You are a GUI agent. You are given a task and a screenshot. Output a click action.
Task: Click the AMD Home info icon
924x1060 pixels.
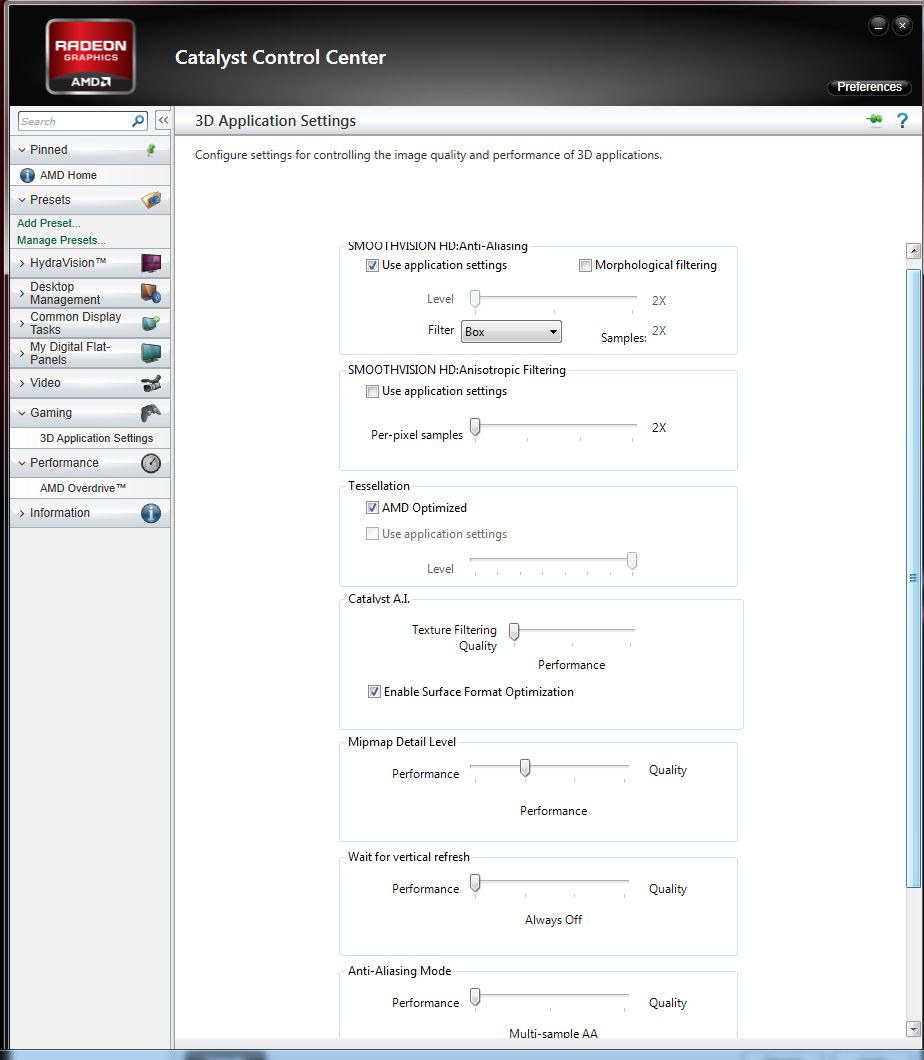tap(27, 175)
